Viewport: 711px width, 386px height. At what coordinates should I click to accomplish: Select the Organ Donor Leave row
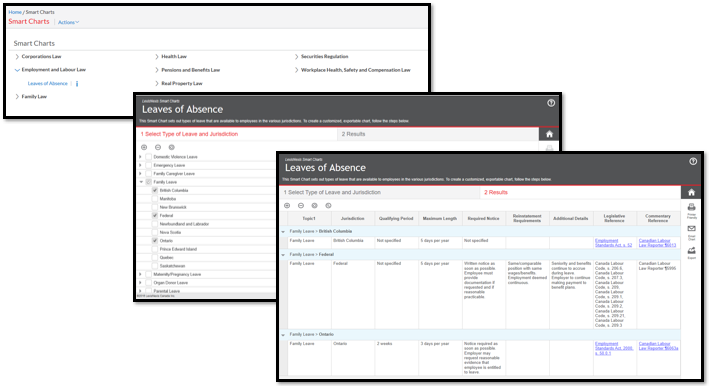[x=170, y=283]
